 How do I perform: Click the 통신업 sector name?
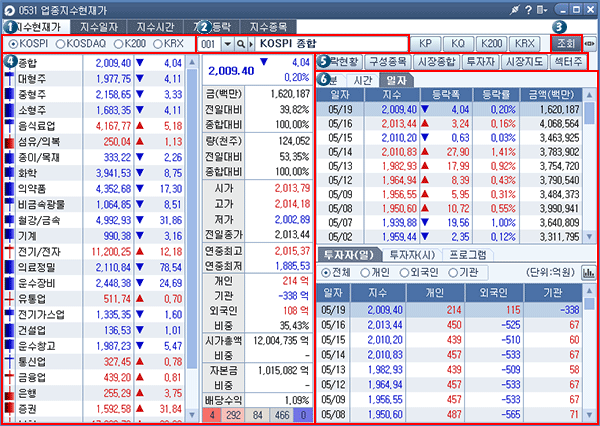31,362
